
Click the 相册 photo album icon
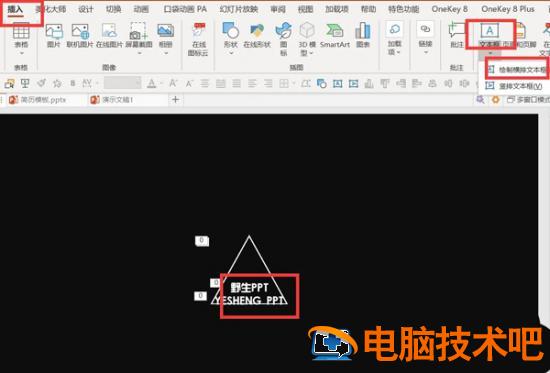pos(166,31)
